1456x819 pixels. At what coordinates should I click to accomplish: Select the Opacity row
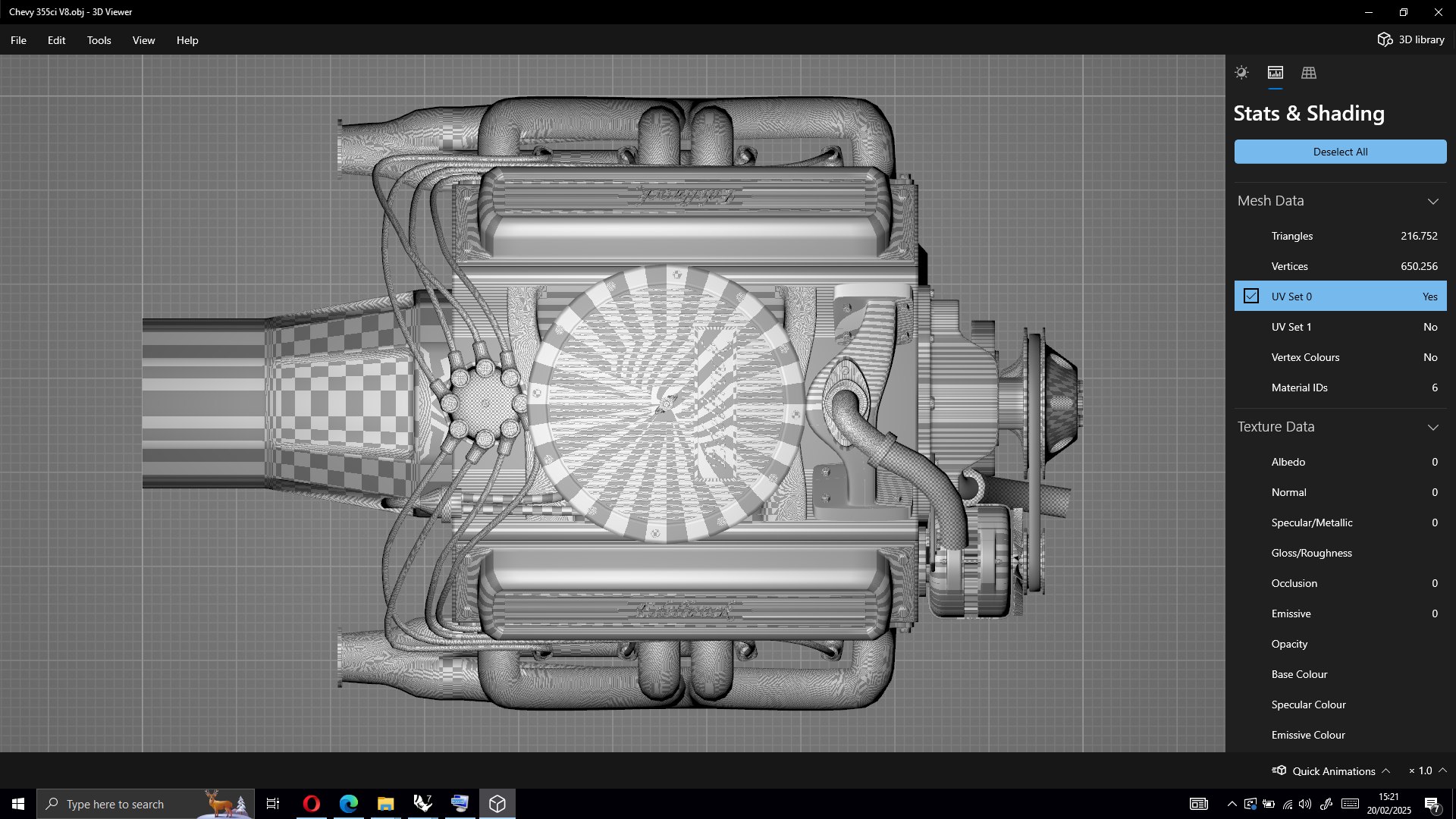pyautogui.click(x=1340, y=644)
